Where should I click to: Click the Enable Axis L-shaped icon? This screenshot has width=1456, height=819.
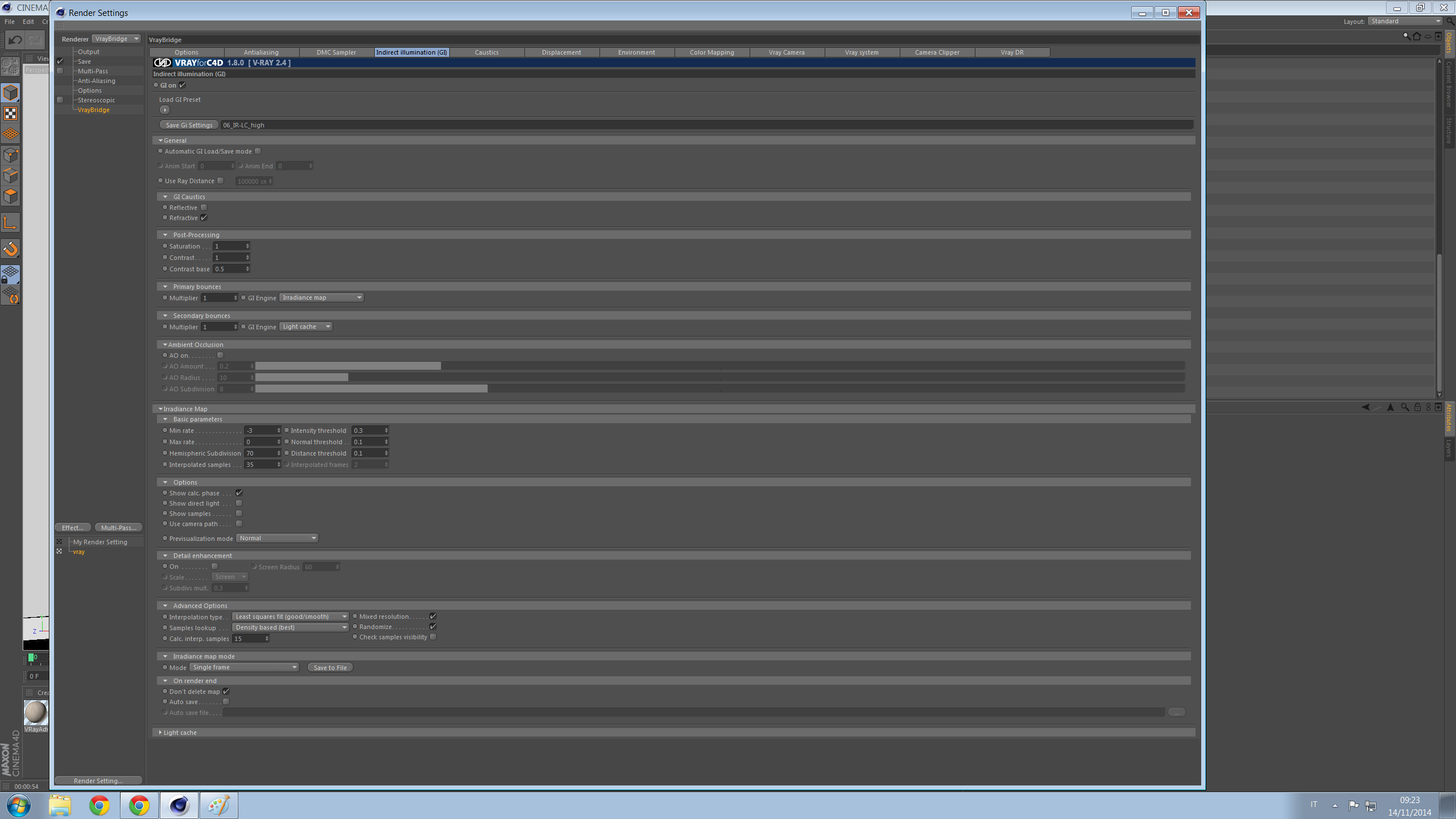pyautogui.click(x=10, y=222)
